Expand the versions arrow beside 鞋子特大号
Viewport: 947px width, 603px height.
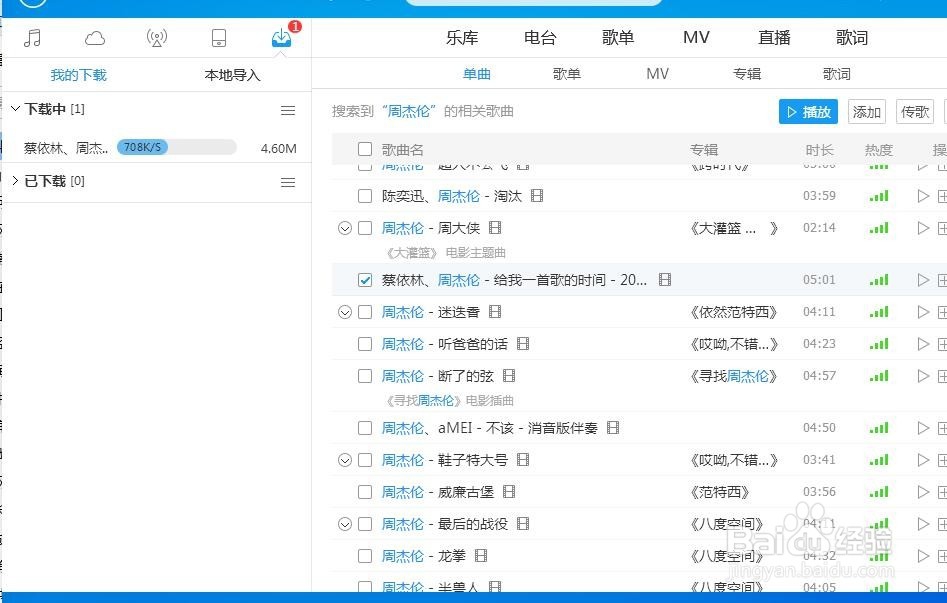pyautogui.click(x=345, y=460)
